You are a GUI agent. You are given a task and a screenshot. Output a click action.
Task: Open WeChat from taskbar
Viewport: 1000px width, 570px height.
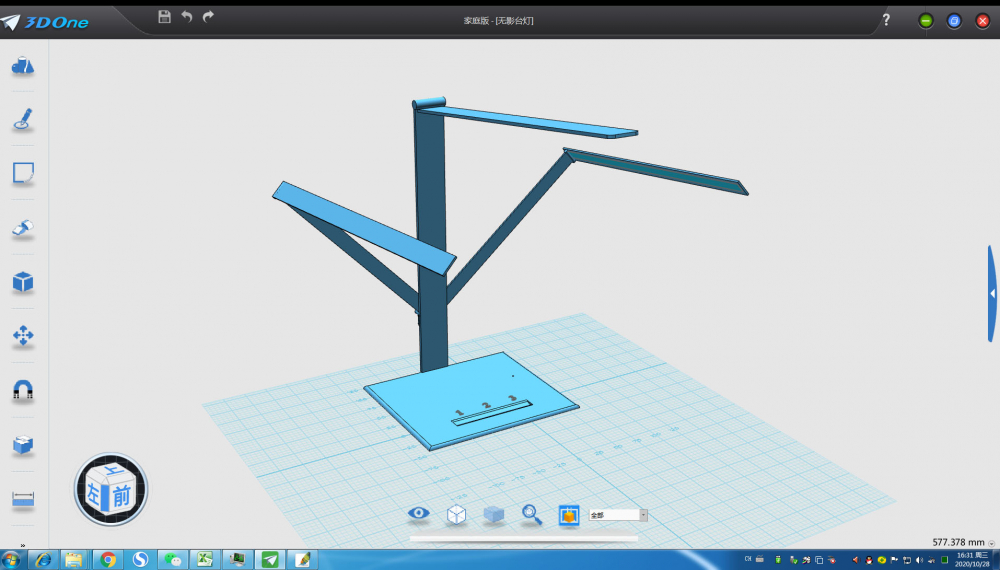point(172,560)
